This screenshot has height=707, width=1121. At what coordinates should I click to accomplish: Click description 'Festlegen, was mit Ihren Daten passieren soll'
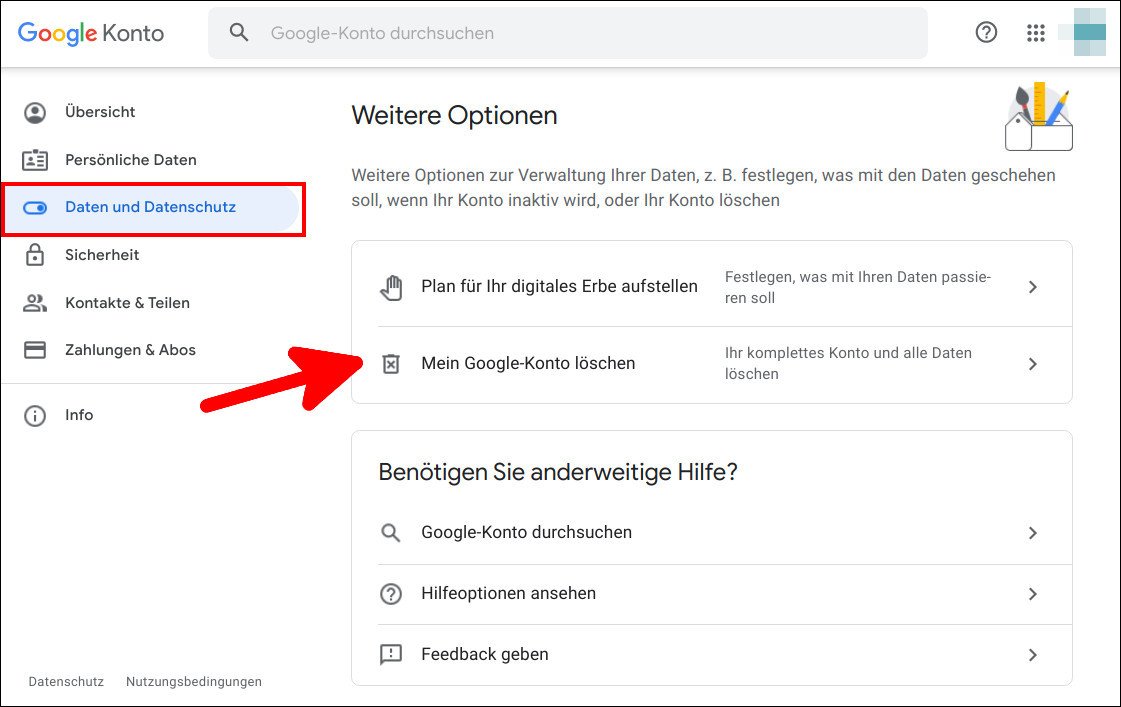pyautogui.click(x=858, y=287)
